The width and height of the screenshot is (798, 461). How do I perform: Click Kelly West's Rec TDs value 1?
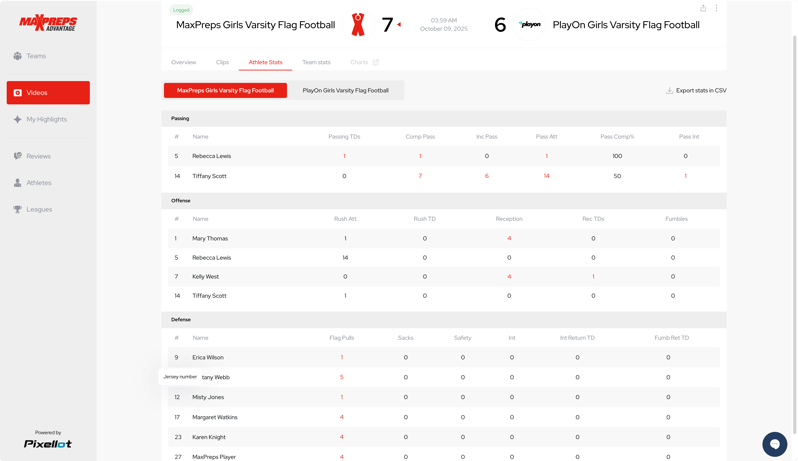593,277
